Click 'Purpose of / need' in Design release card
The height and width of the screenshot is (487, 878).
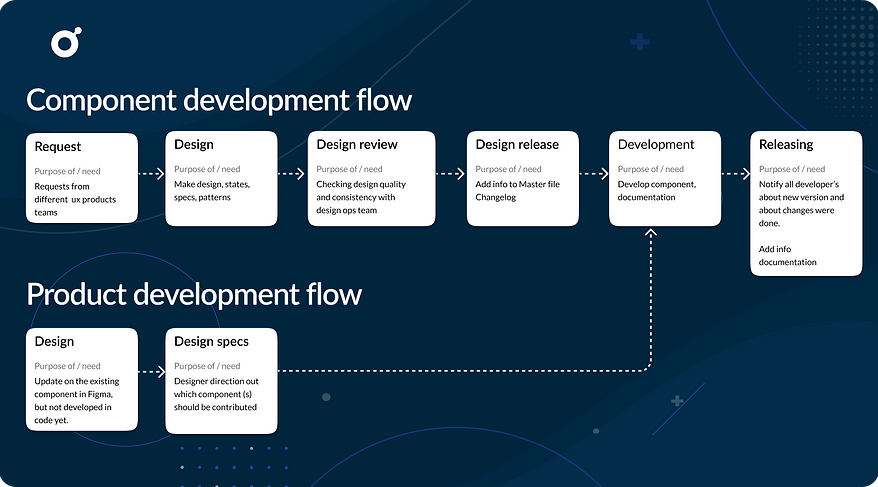pyautogui.click(x=508, y=169)
